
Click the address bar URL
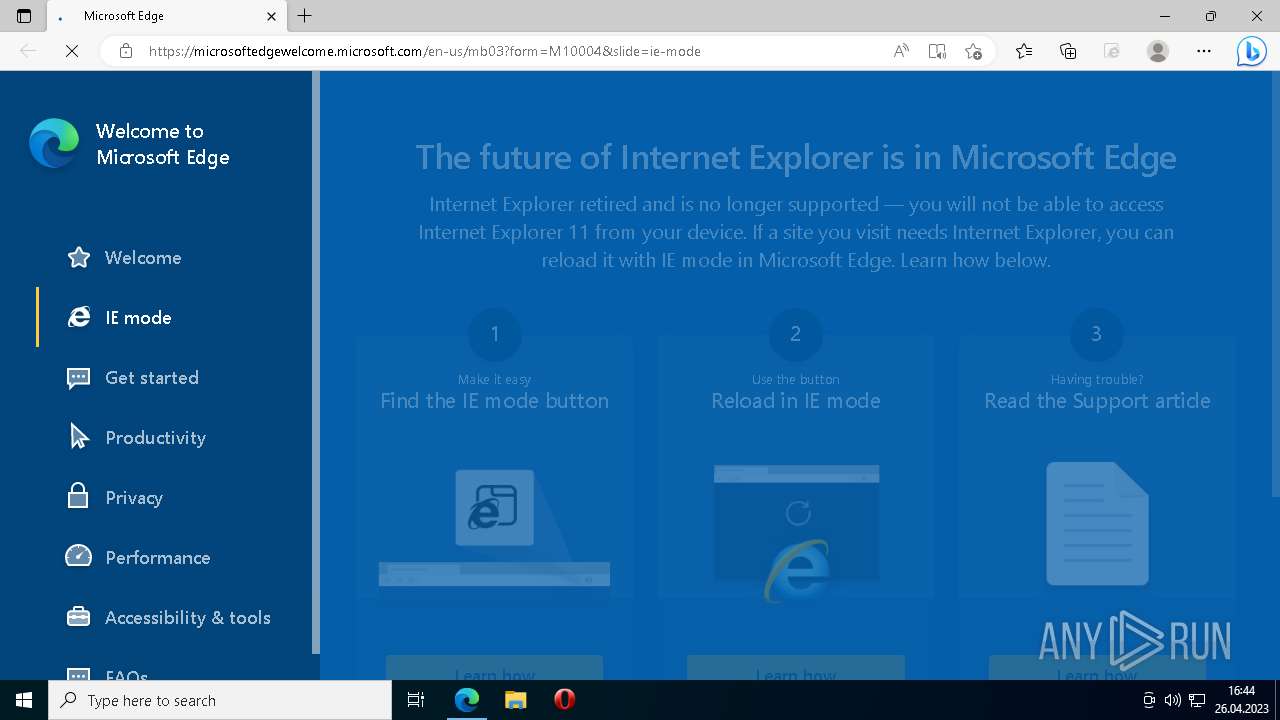click(x=425, y=51)
